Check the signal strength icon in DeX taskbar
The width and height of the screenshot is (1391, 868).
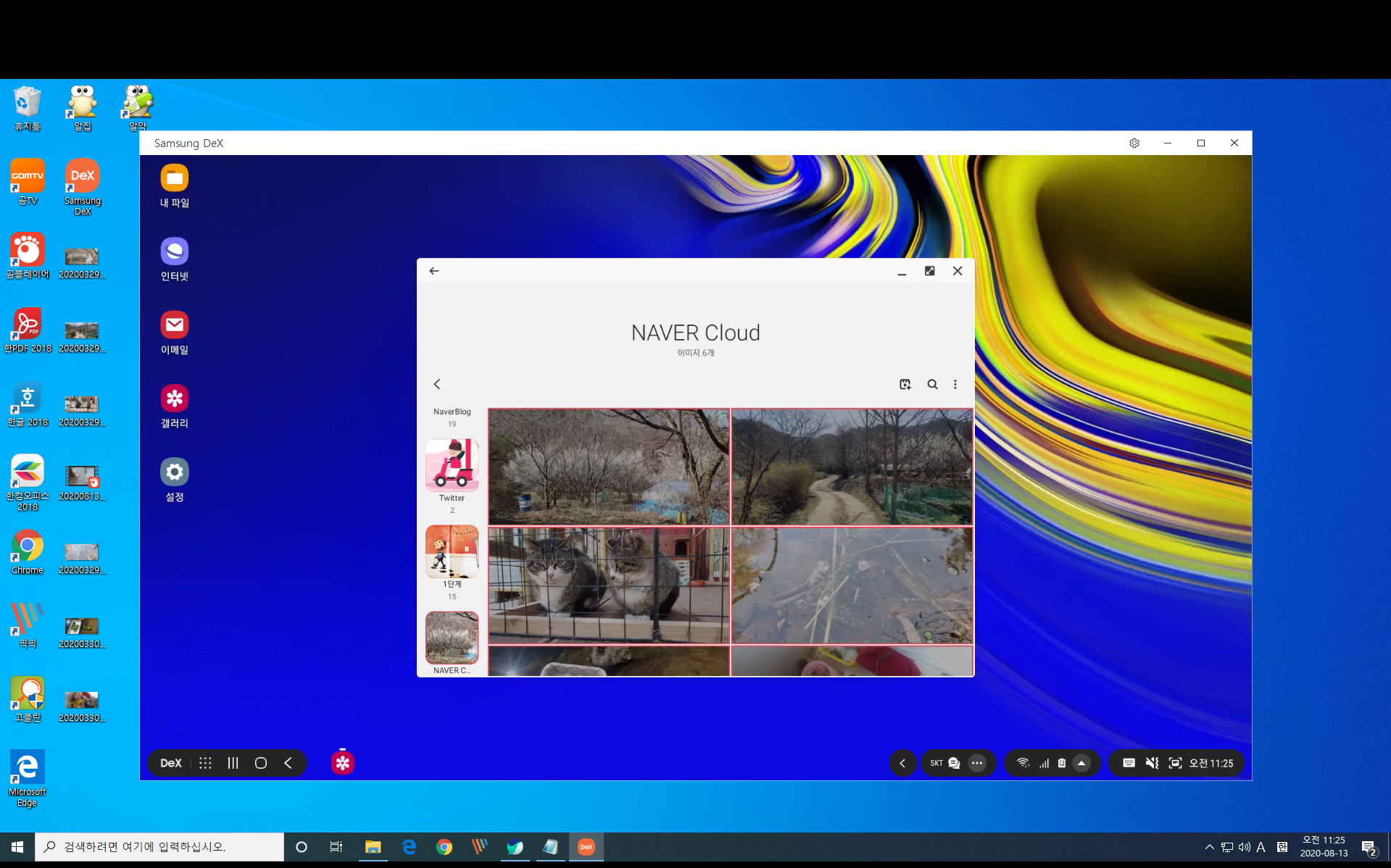click(x=1044, y=763)
